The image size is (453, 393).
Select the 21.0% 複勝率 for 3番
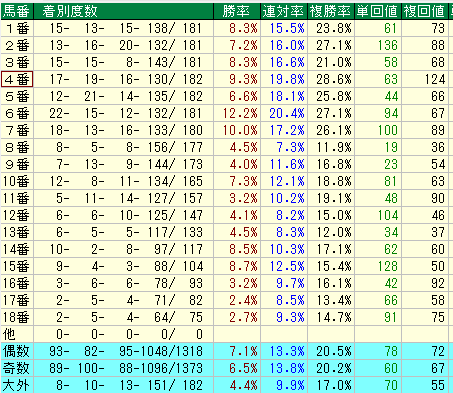pos(334,63)
